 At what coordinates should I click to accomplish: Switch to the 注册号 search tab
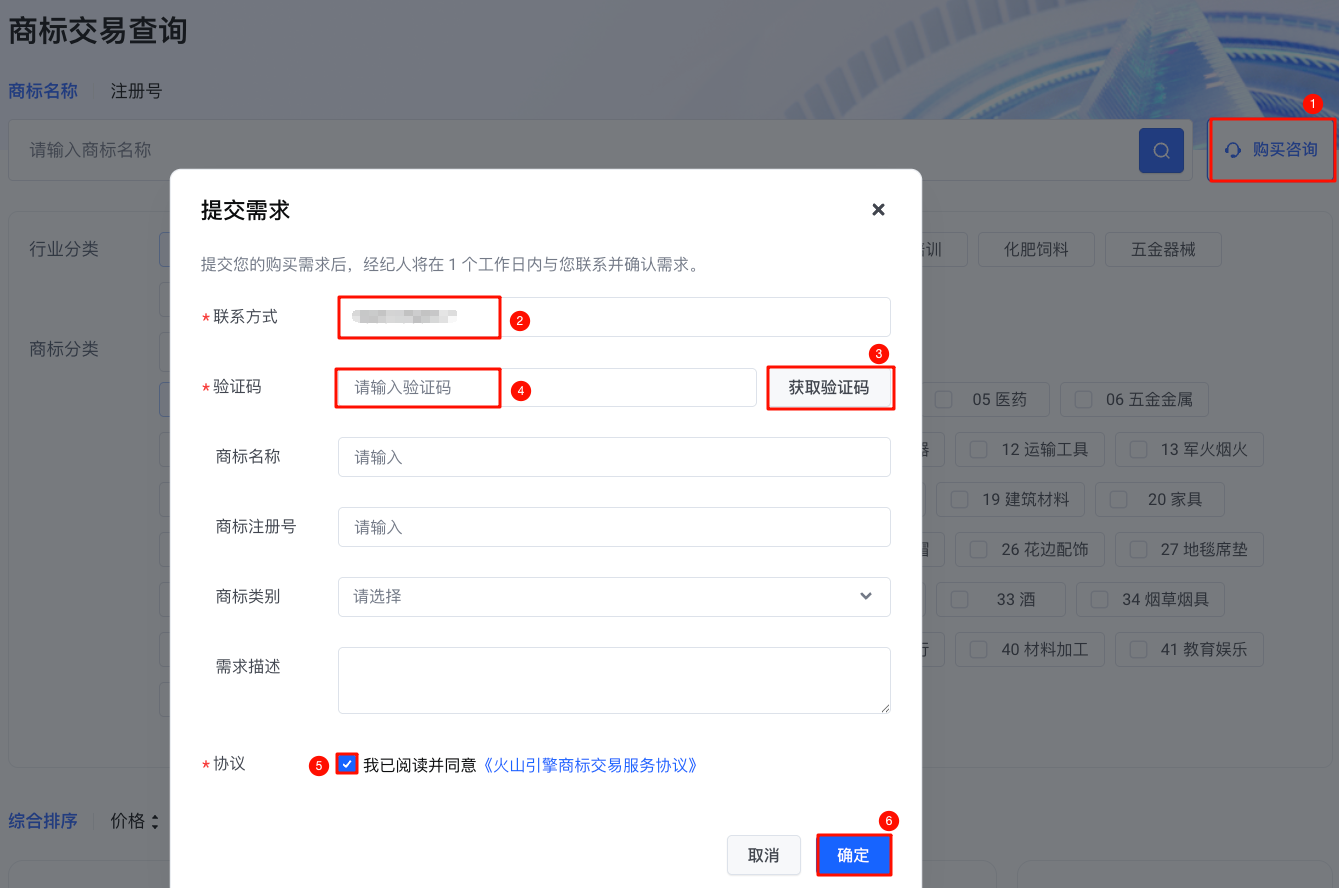(x=136, y=91)
